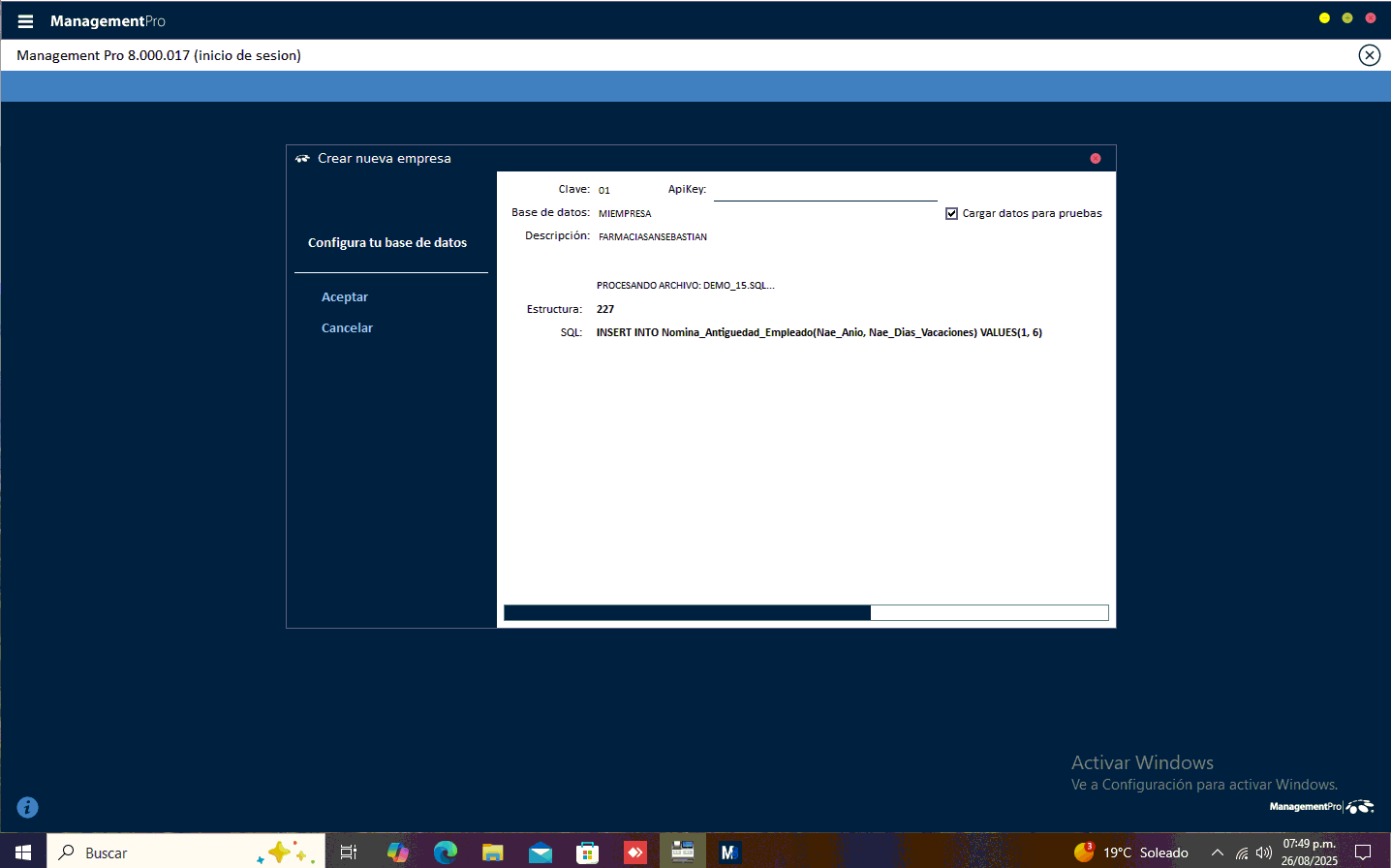Click the Base de datos field MIEMPRESA
Screen dimensions: 1391x868
click(x=625, y=213)
